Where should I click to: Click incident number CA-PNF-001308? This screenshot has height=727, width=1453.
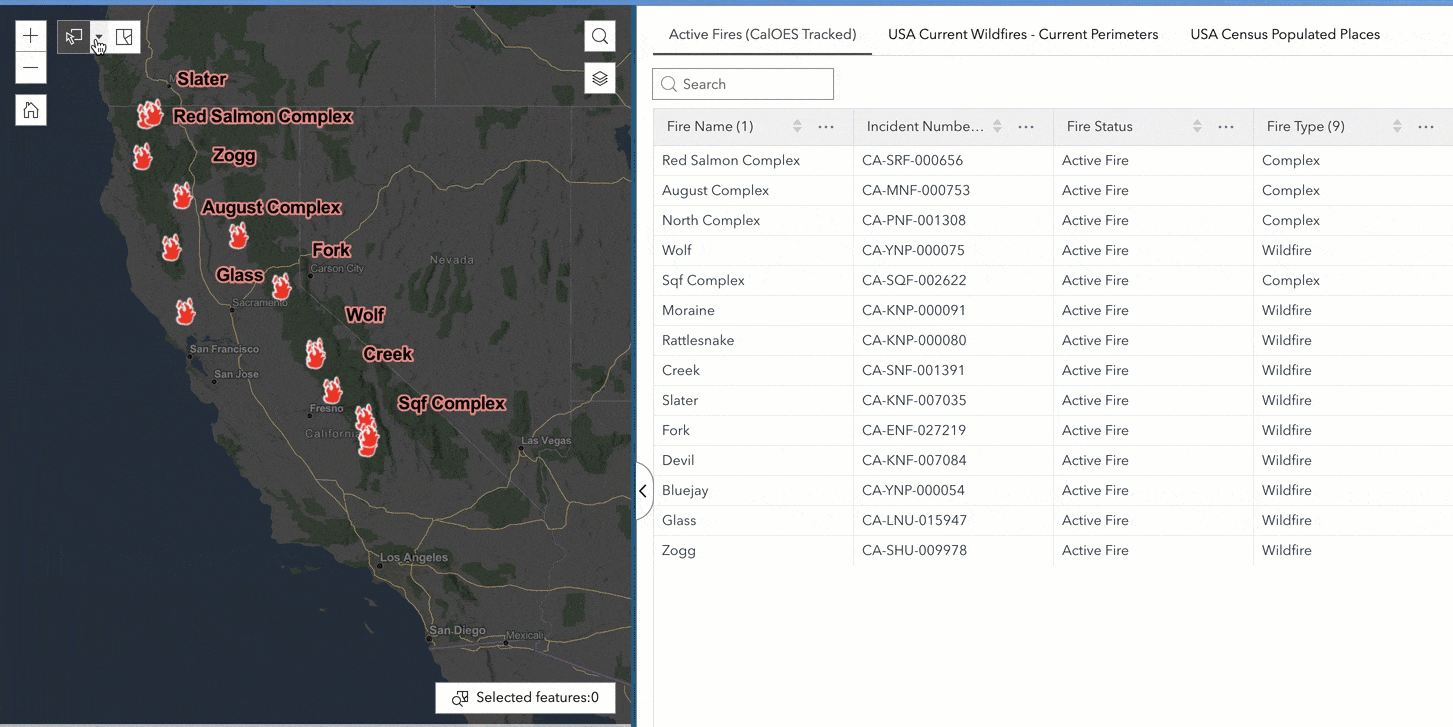[914, 220]
